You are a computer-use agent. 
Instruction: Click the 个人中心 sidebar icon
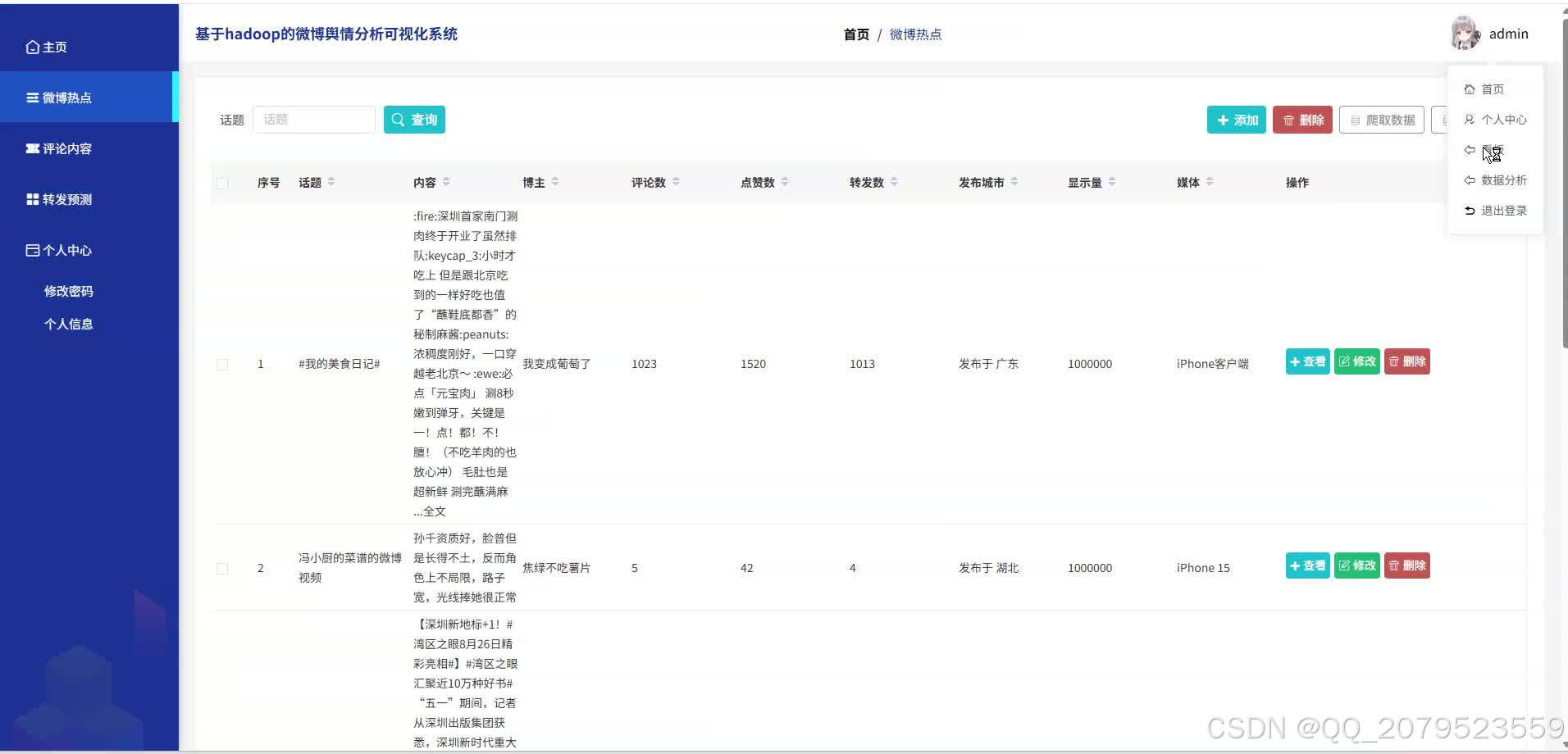tap(31, 250)
